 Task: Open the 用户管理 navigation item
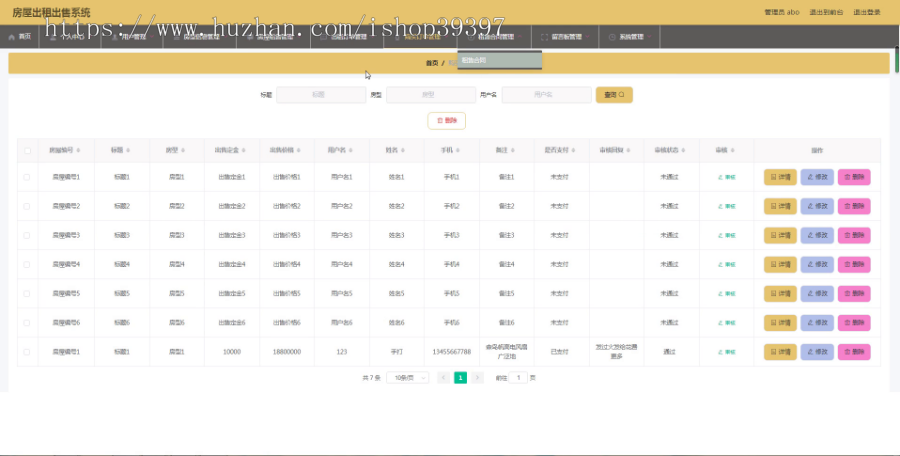click(x=132, y=37)
